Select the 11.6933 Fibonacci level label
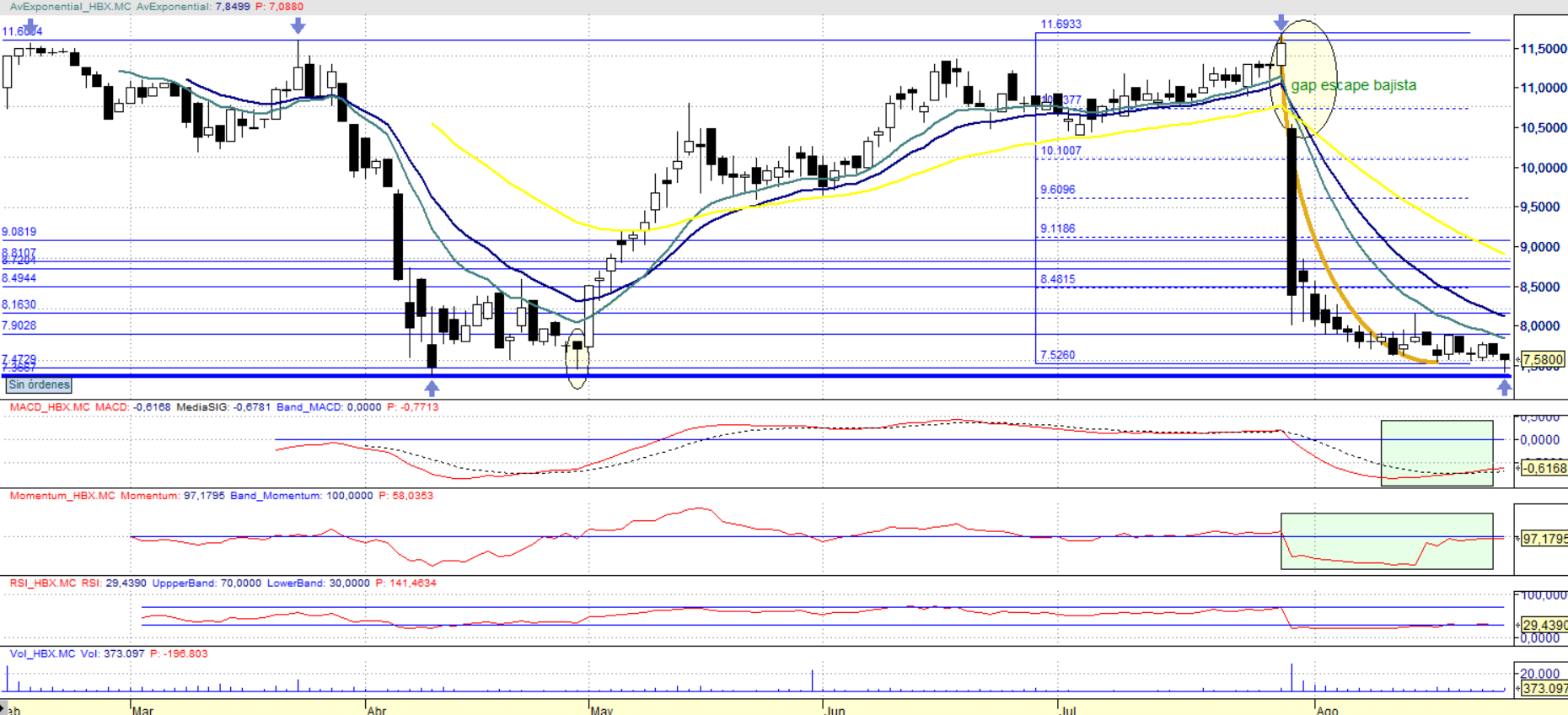 [1061, 24]
